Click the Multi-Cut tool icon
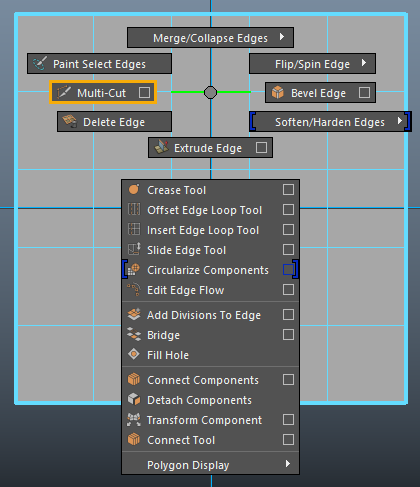This screenshot has height=487, width=420. click(x=63, y=92)
